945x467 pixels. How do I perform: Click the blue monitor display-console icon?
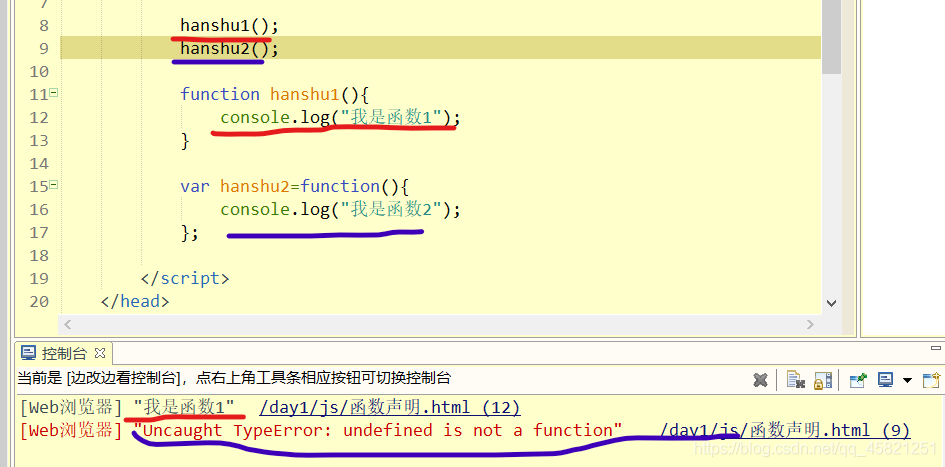pos(885,380)
